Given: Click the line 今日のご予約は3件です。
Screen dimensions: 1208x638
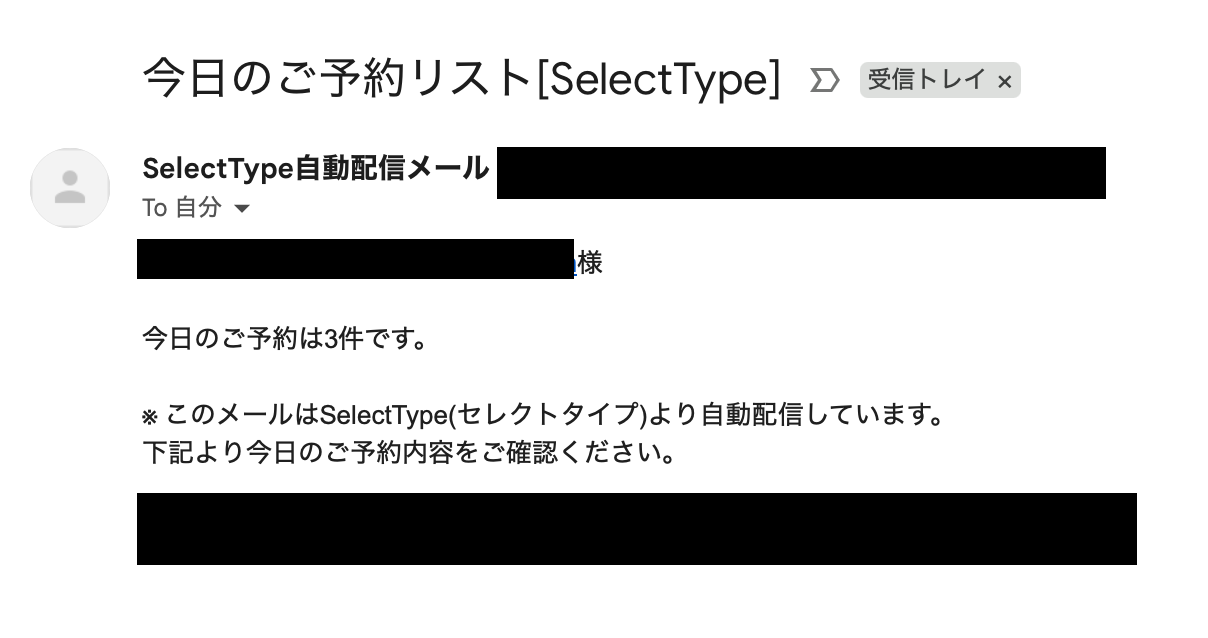Looking at the screenshot, I should [x=285, y=339].
